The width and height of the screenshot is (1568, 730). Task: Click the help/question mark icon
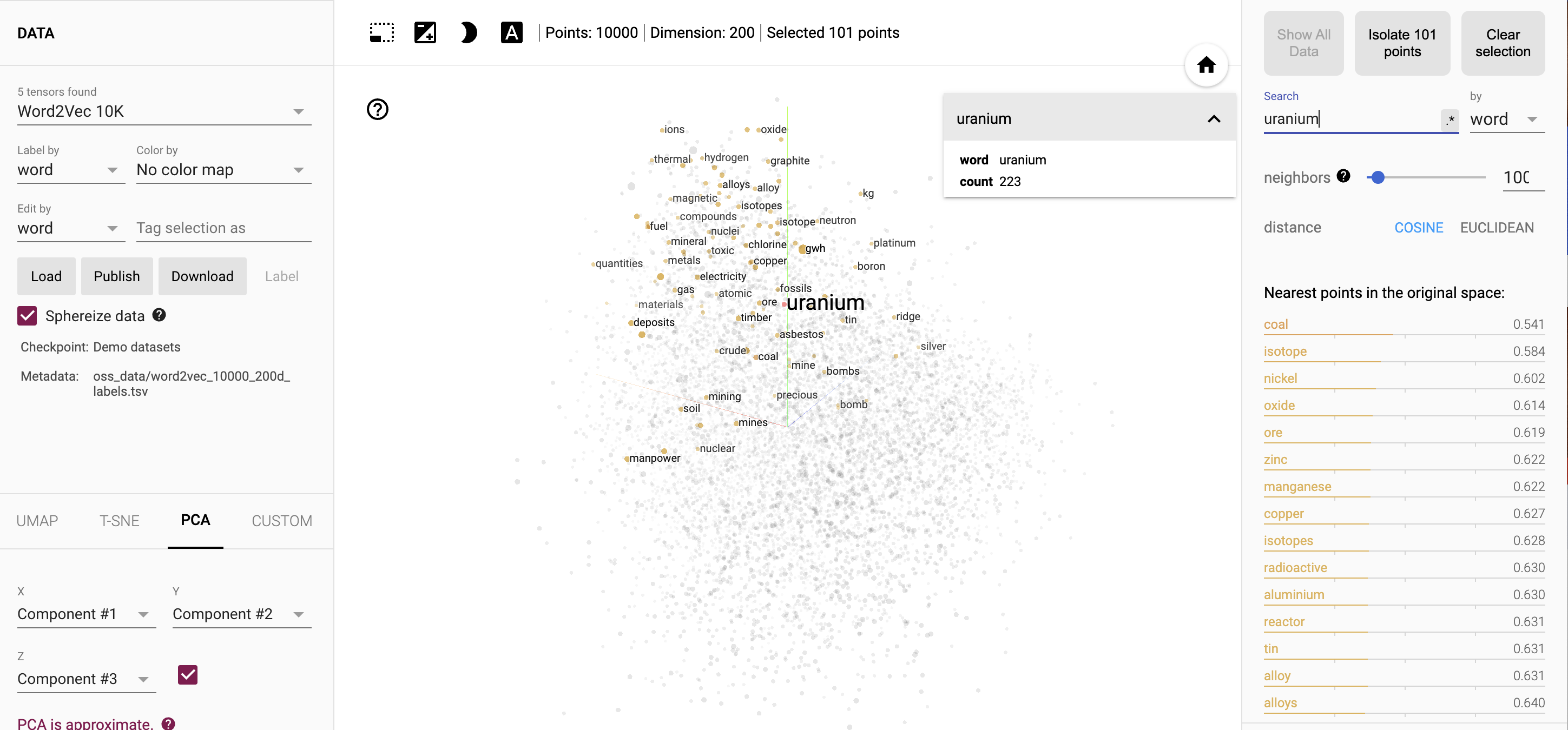point(379,110)
